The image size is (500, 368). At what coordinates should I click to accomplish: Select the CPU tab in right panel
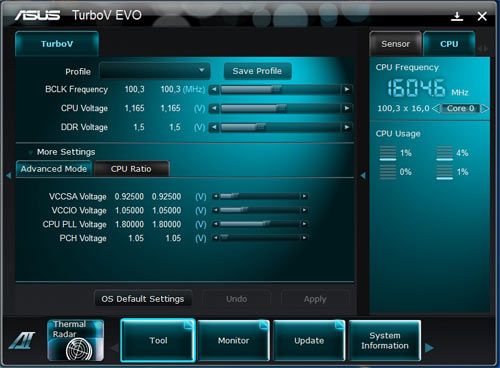pyautogui.click(x=449, y=44)
